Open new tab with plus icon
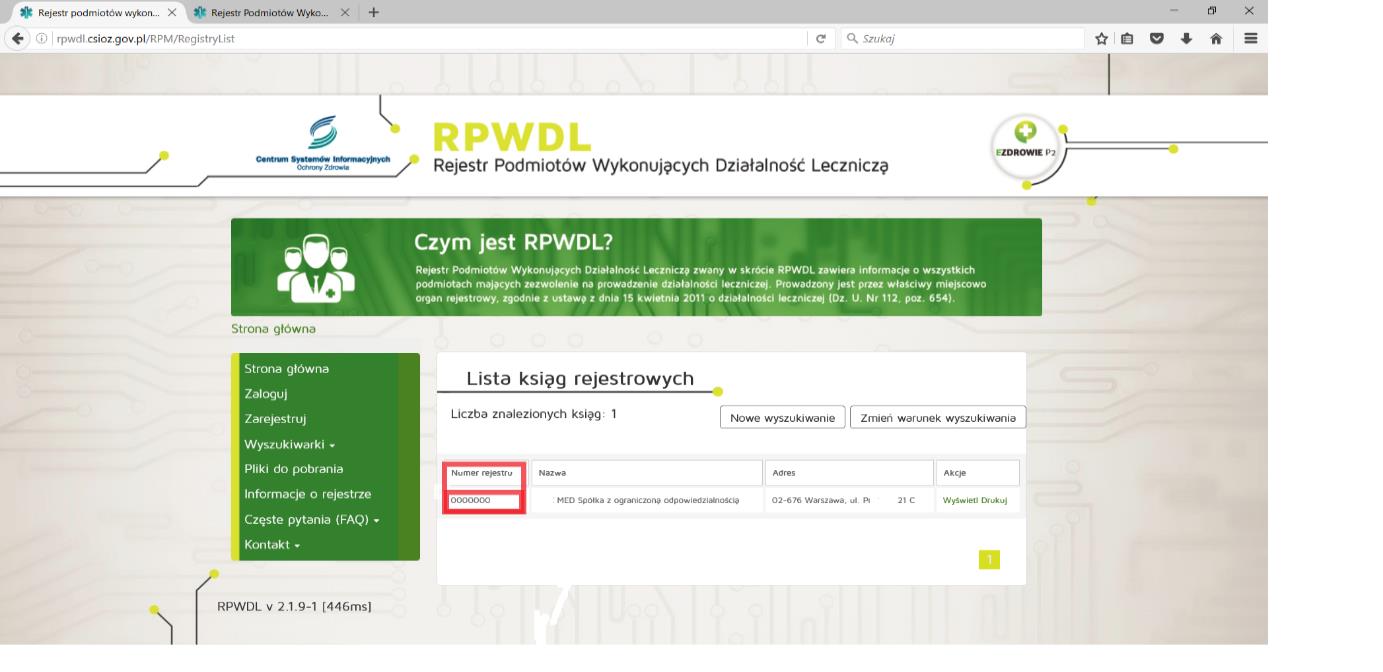 click(x=374, y=12)
